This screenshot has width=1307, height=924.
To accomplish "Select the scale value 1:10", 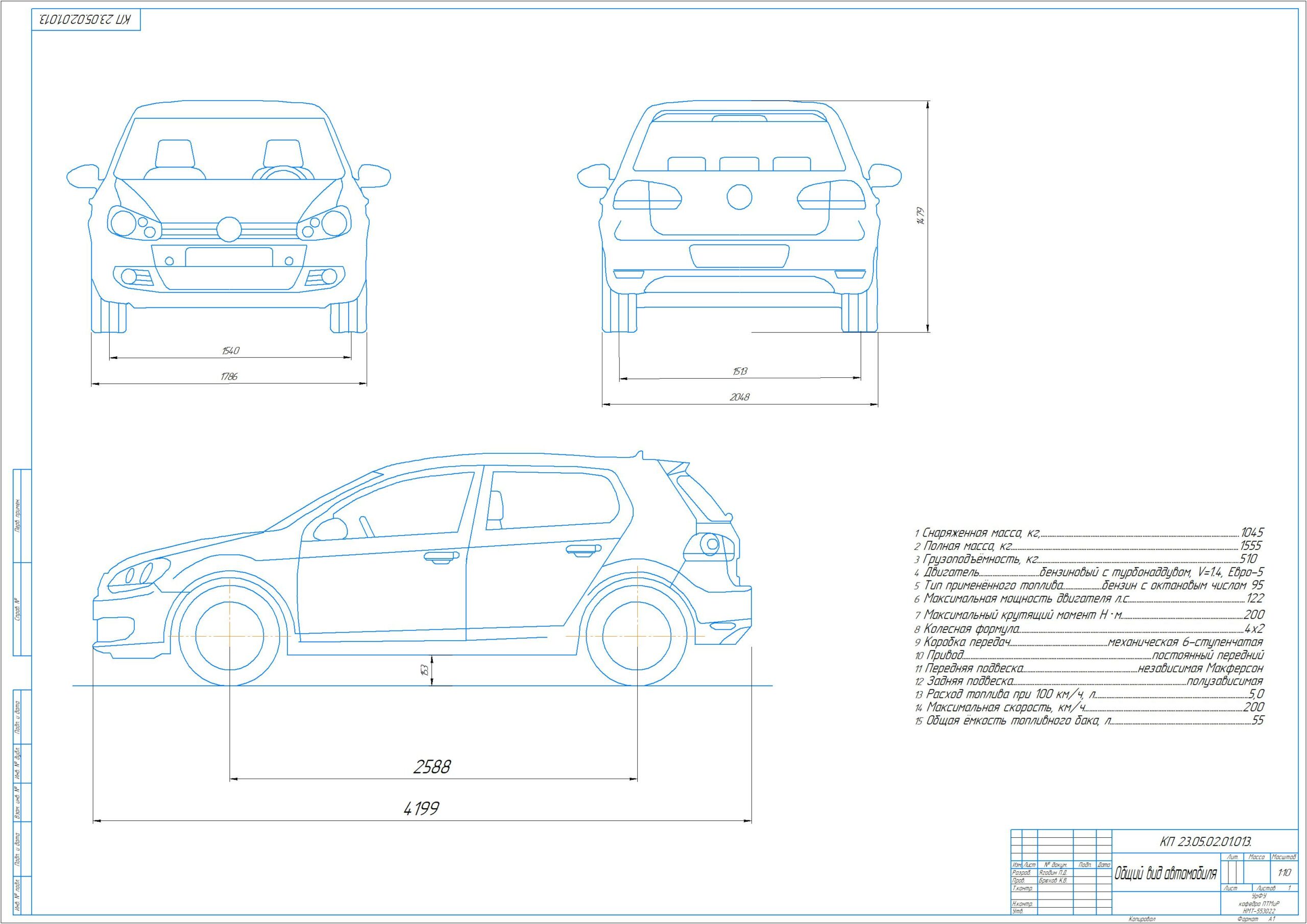I will 1285,873.
